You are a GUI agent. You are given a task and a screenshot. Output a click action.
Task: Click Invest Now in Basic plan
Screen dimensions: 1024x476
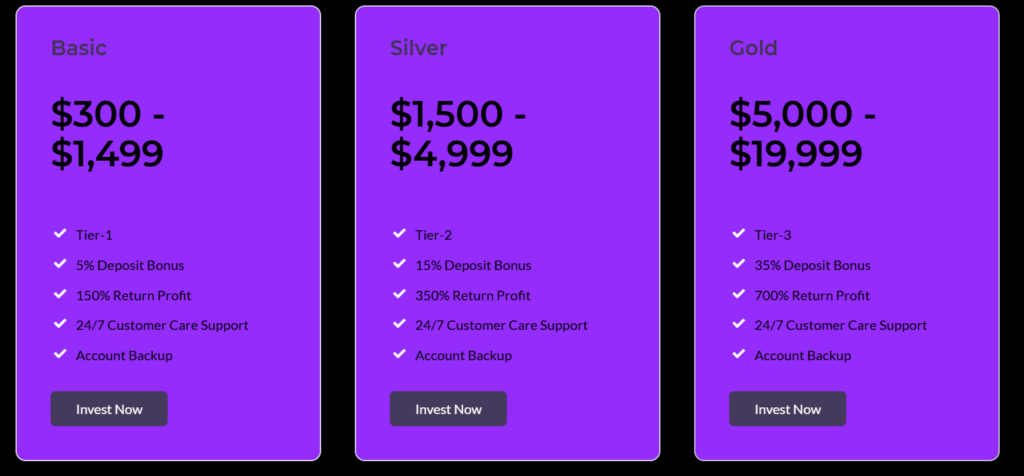[109, 409]
